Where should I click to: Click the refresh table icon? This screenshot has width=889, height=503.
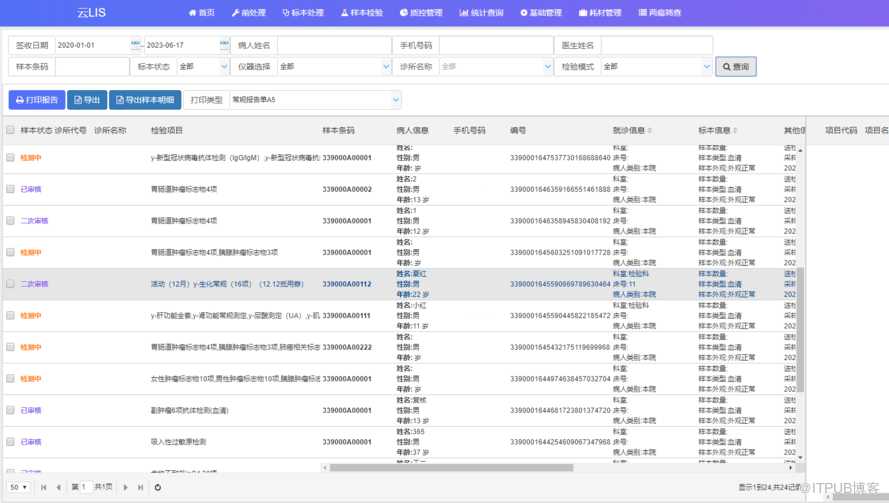pyautogui.click(x=157, y=488)
